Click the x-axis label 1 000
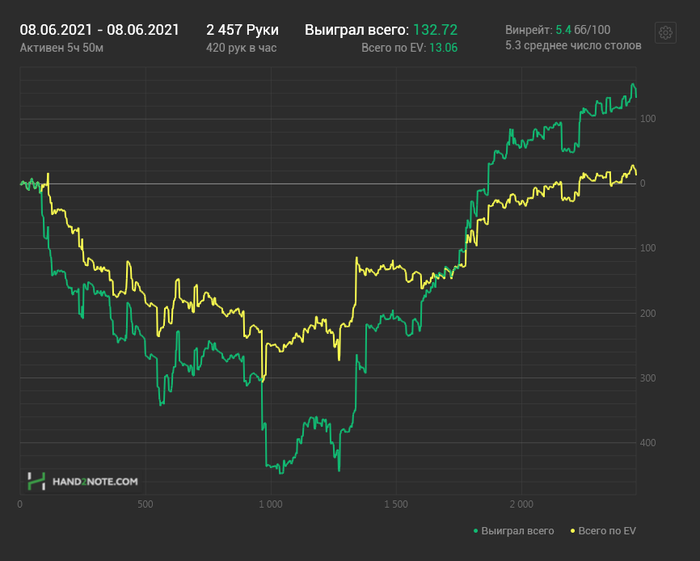This screenshot has height=561, width=700. [271, 504]
